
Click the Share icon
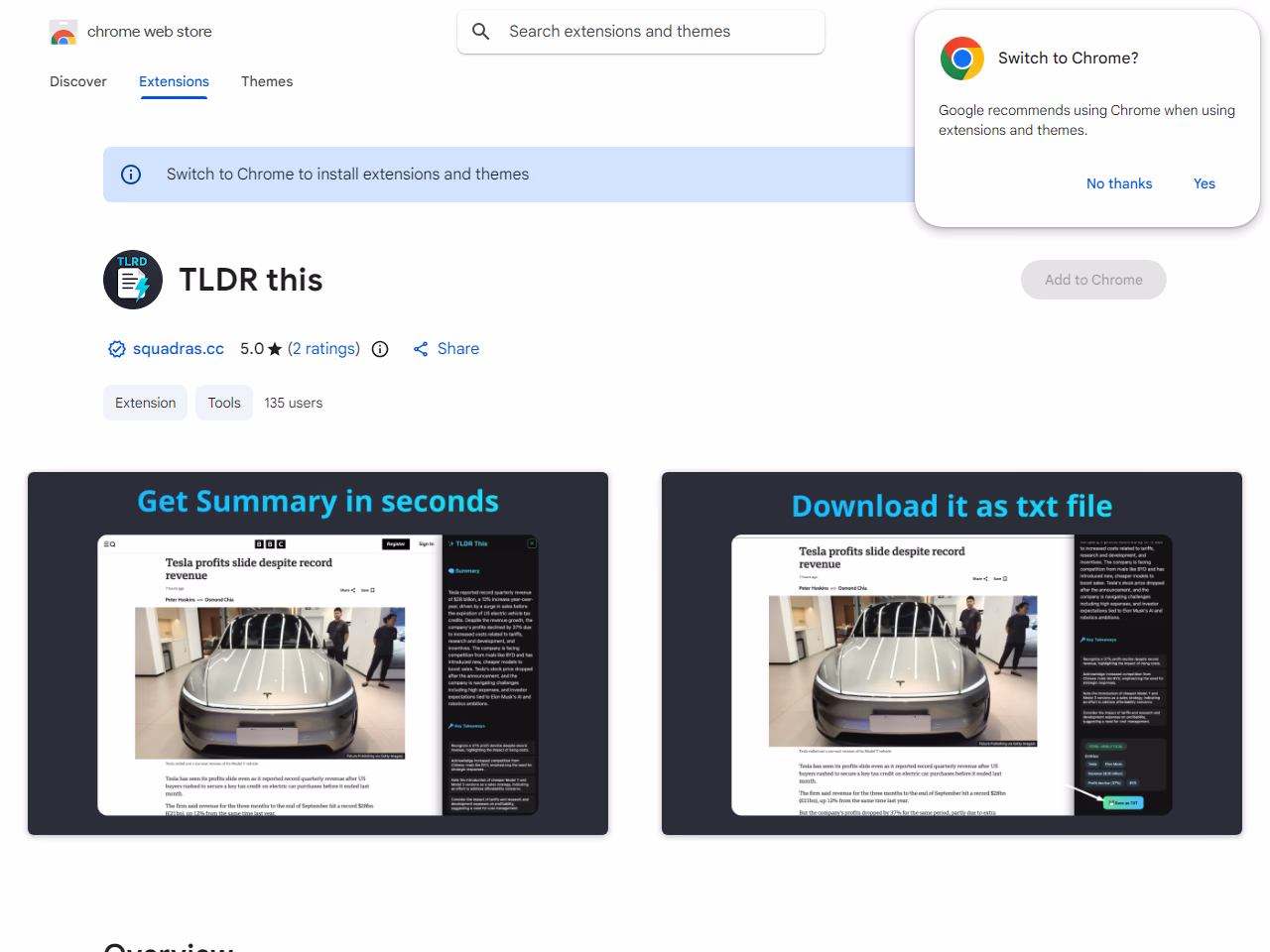point(422,349)
